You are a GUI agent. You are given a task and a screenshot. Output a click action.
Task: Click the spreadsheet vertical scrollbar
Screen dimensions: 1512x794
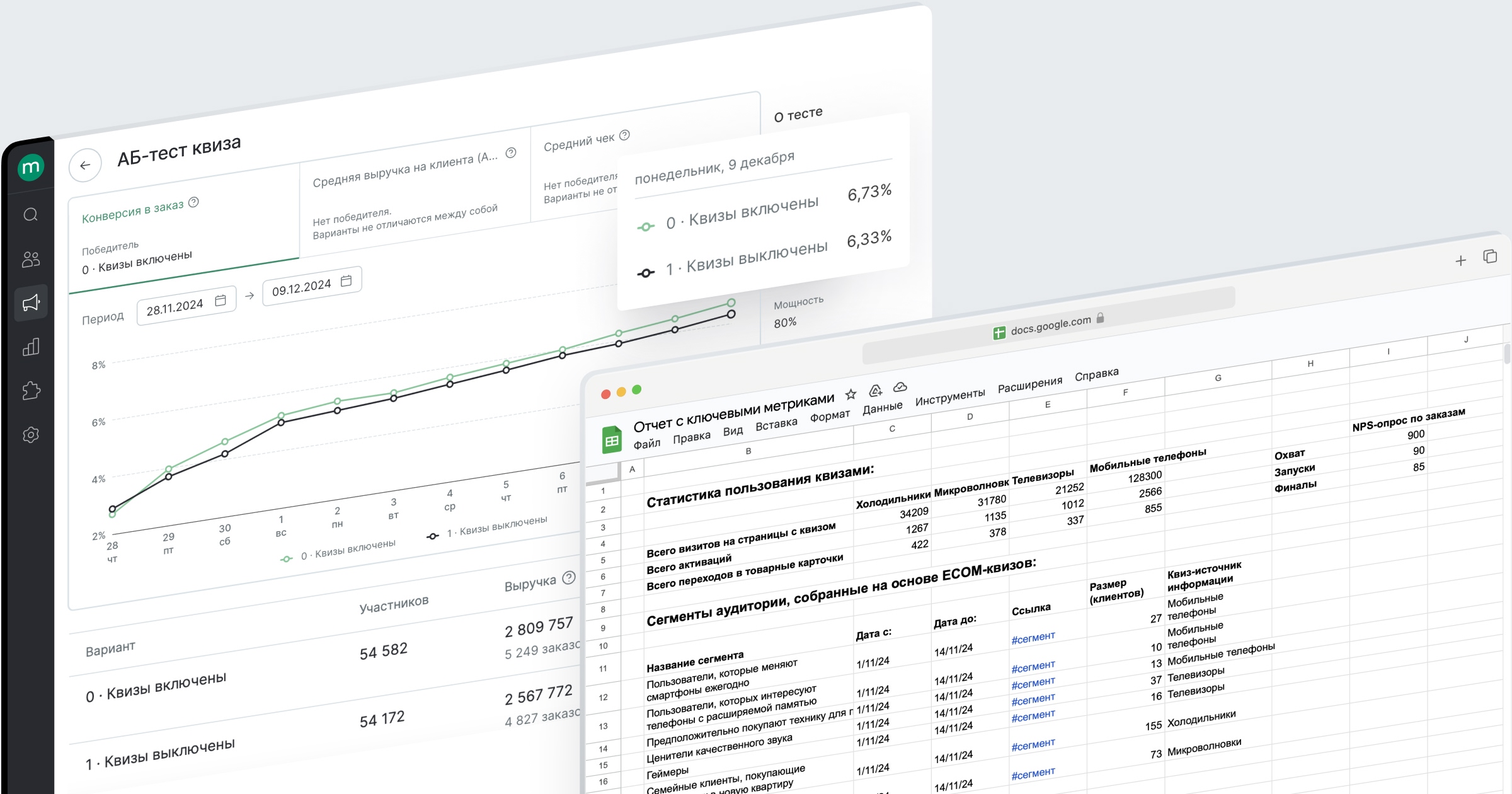[x=1507, y=355]
